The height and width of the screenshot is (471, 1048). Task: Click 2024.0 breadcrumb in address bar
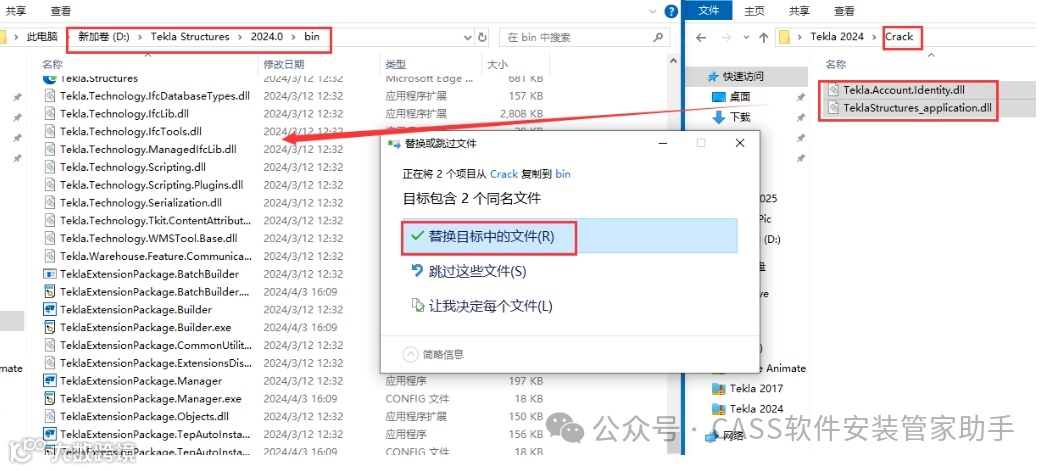267,37
